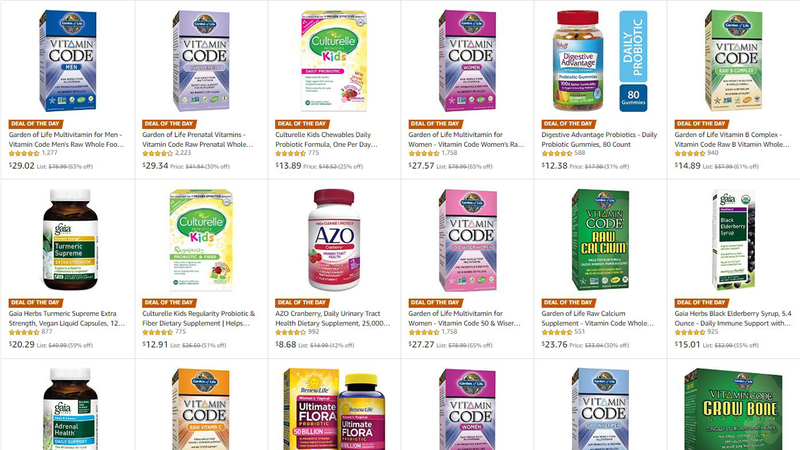View the 925 reviews for Elderberry Syrup

[713, 332]
